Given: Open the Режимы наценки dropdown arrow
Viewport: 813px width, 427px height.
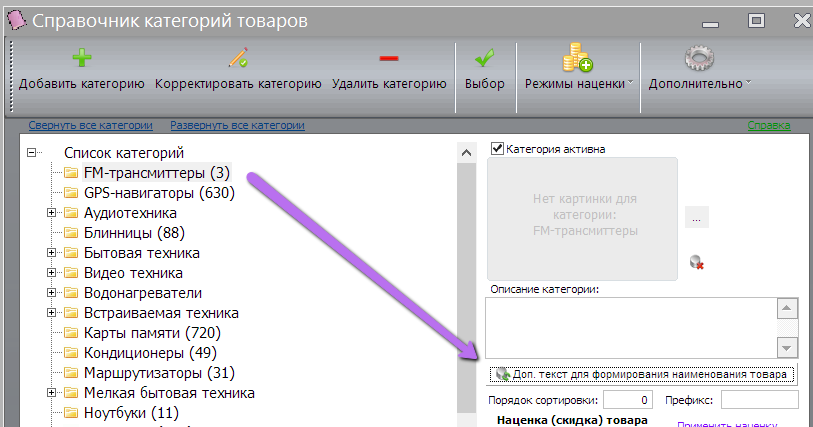Looking at the screenshot, I should (630, 82).
